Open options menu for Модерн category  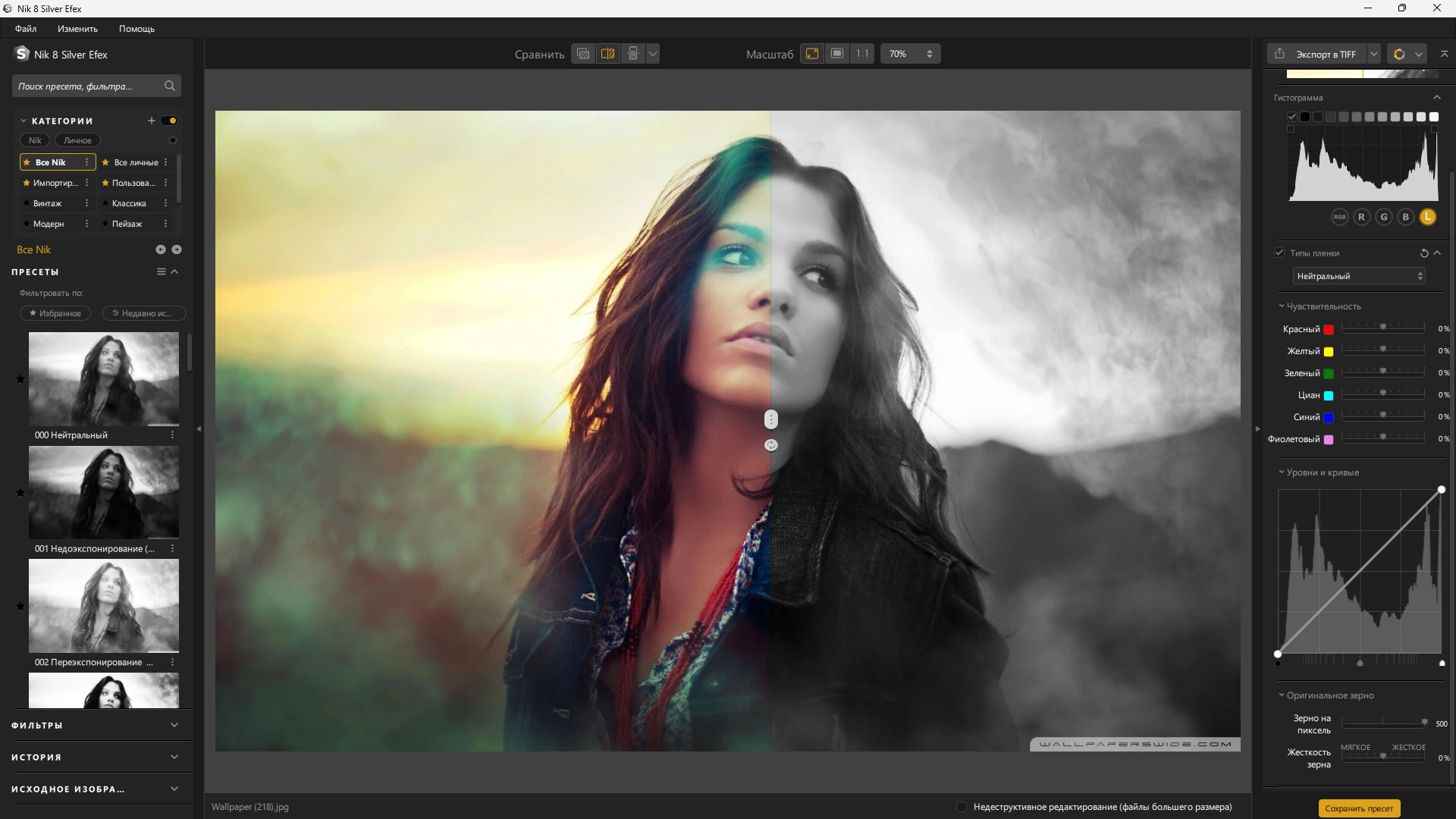pyautogui.click(x=86, y=224)
